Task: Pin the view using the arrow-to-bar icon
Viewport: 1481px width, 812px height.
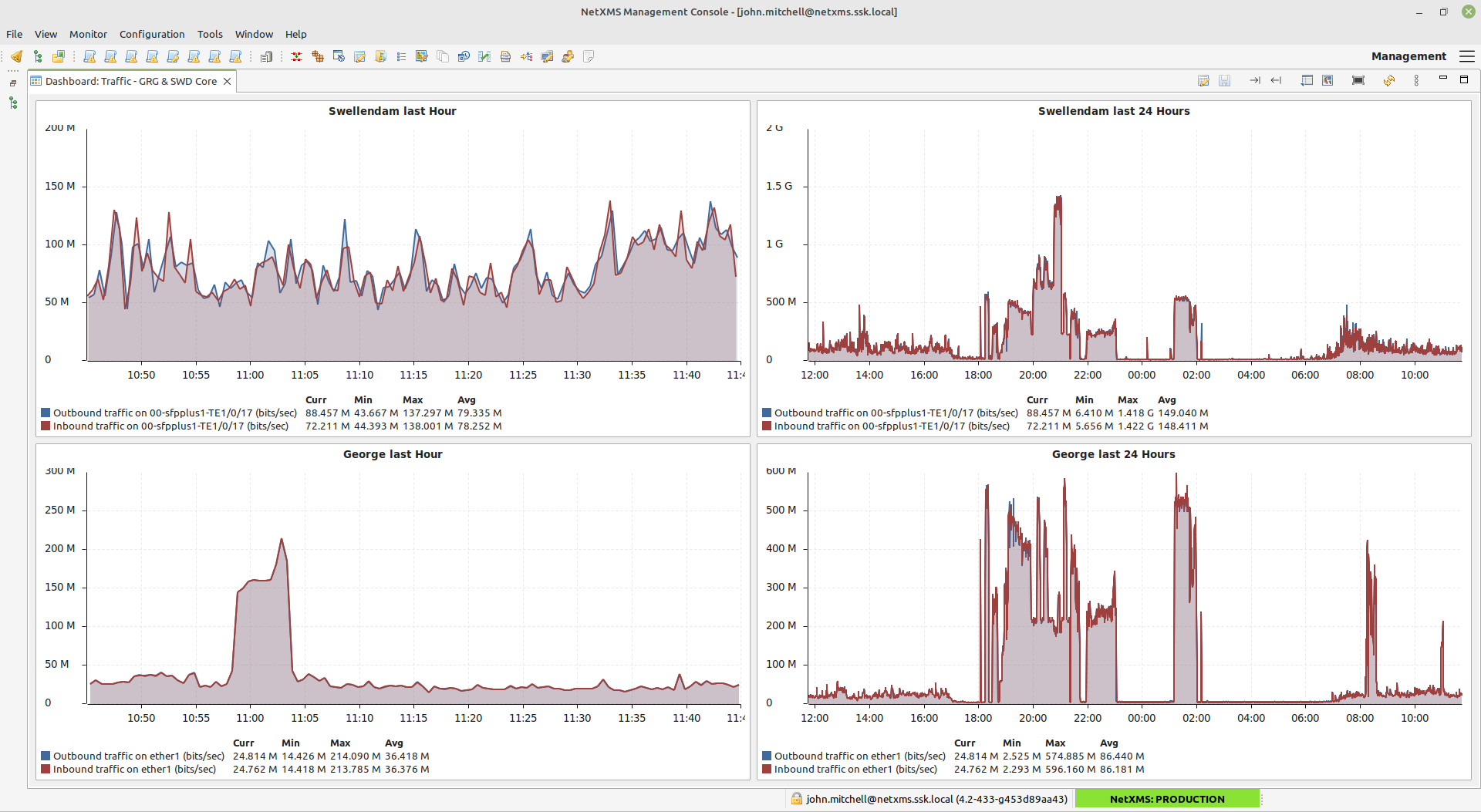Action: pyautogui.click(x=1254, y=80)
